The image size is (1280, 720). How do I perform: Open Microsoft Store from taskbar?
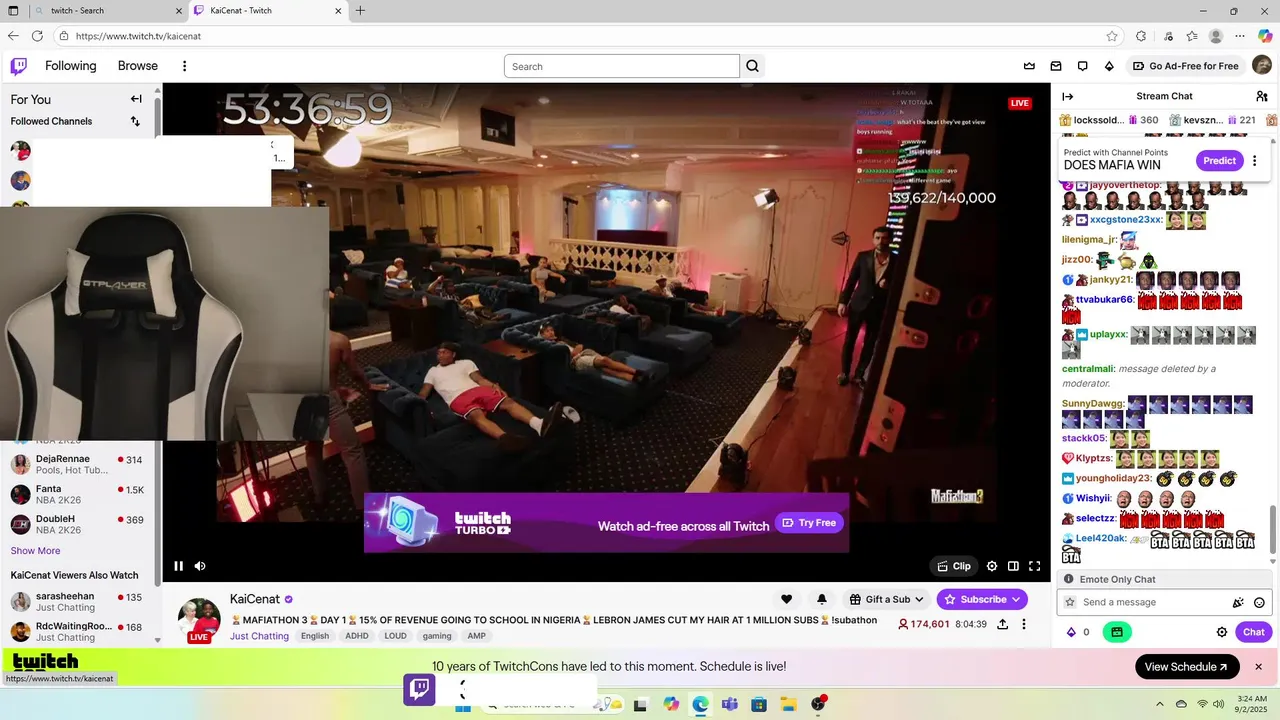[x=759, y=705]
